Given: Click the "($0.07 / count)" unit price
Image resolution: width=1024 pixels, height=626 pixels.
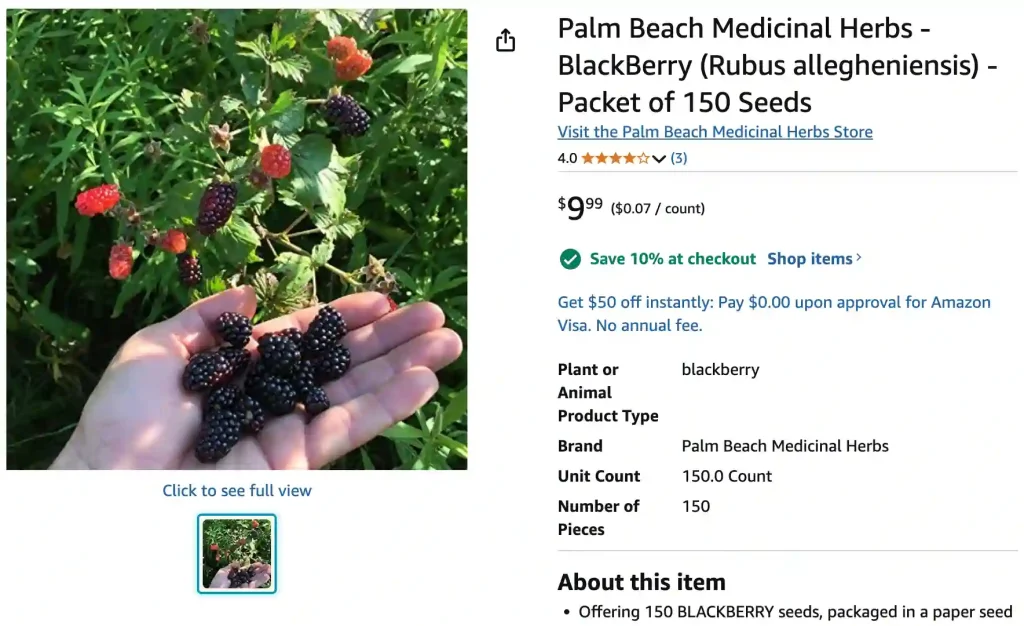Looking at the screenshot, I should pos(658,209).
